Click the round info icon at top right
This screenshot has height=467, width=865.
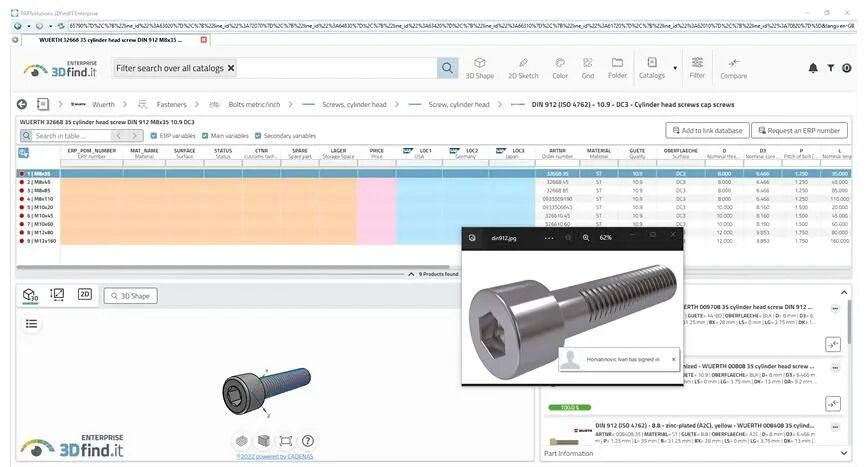coord(847,68)
